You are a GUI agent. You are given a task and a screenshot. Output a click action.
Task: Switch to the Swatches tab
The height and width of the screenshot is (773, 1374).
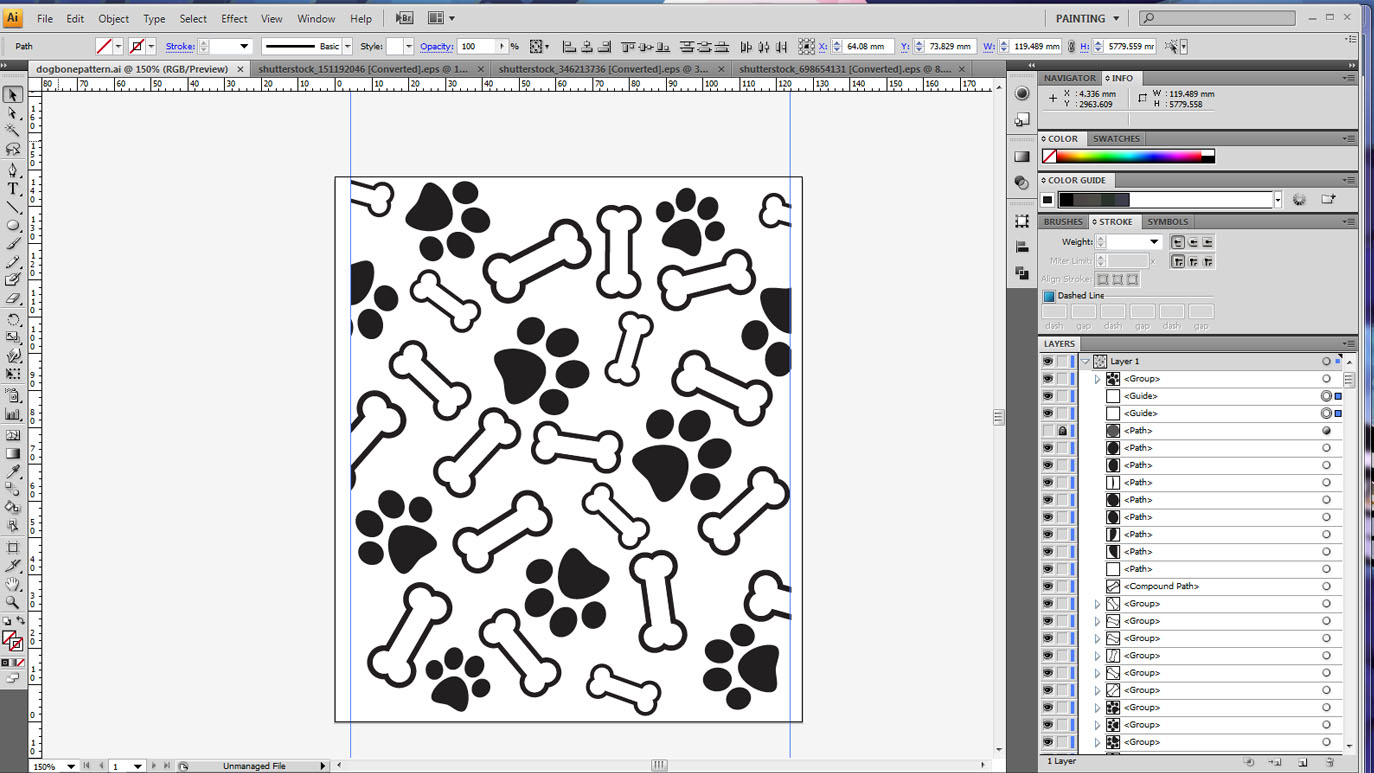(1116, 138)
